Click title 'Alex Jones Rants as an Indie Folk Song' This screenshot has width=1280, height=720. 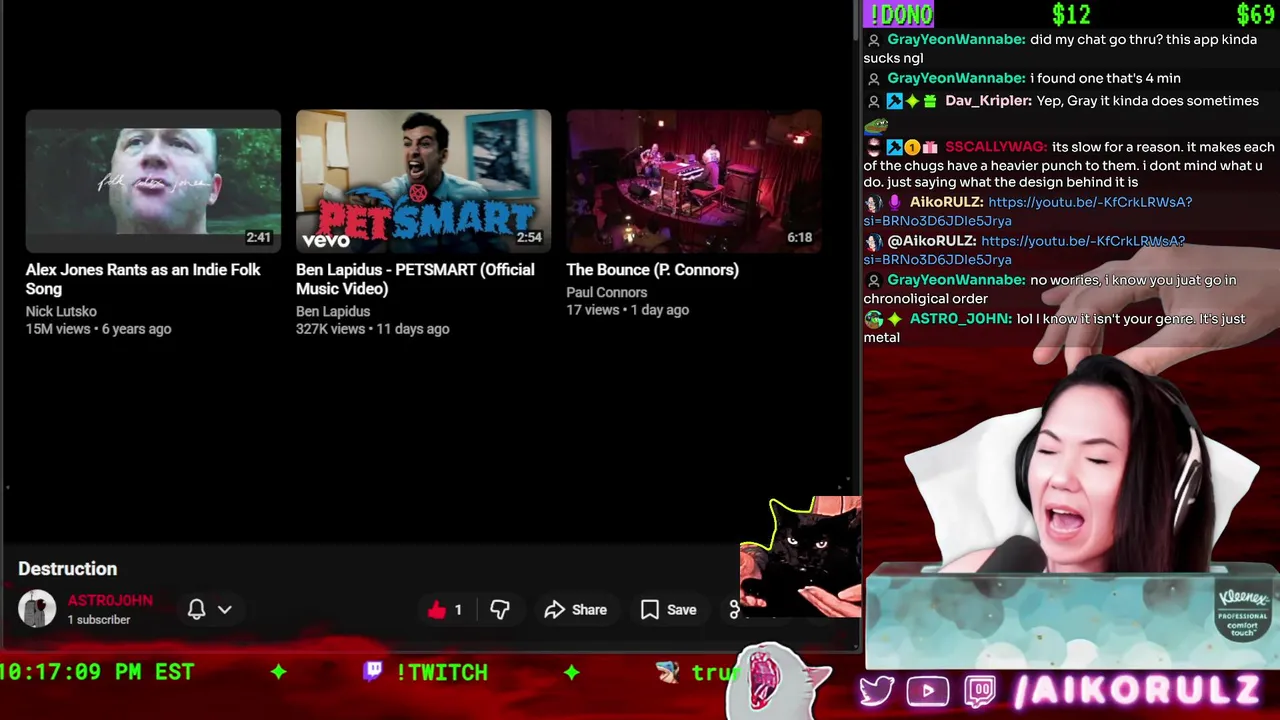coord(143,279)
